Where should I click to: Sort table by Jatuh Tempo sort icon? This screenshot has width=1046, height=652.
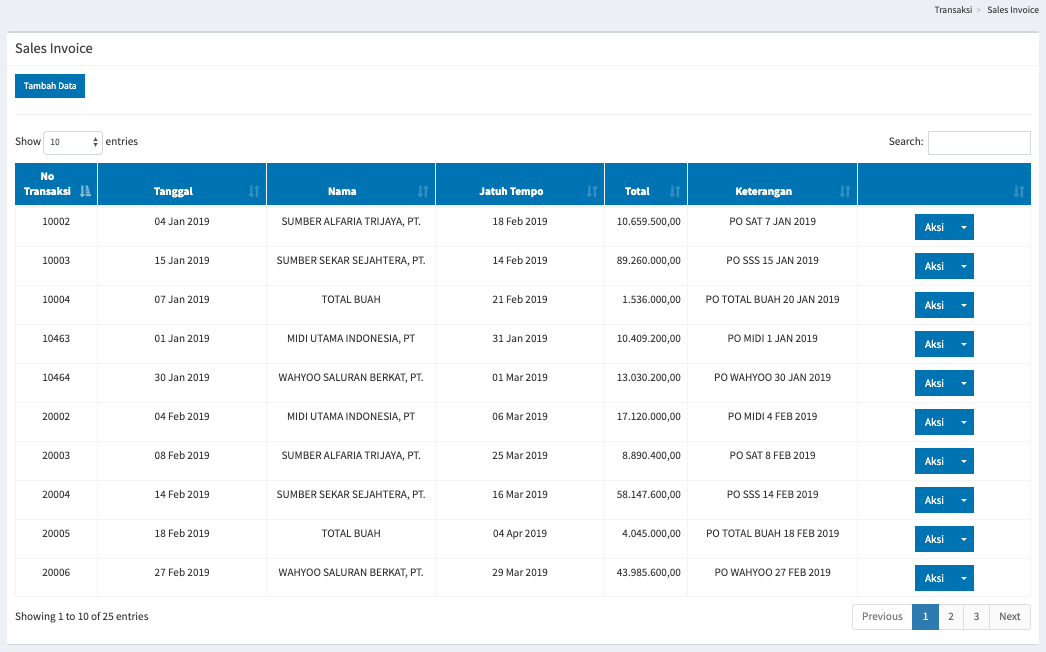click(592, 192)
